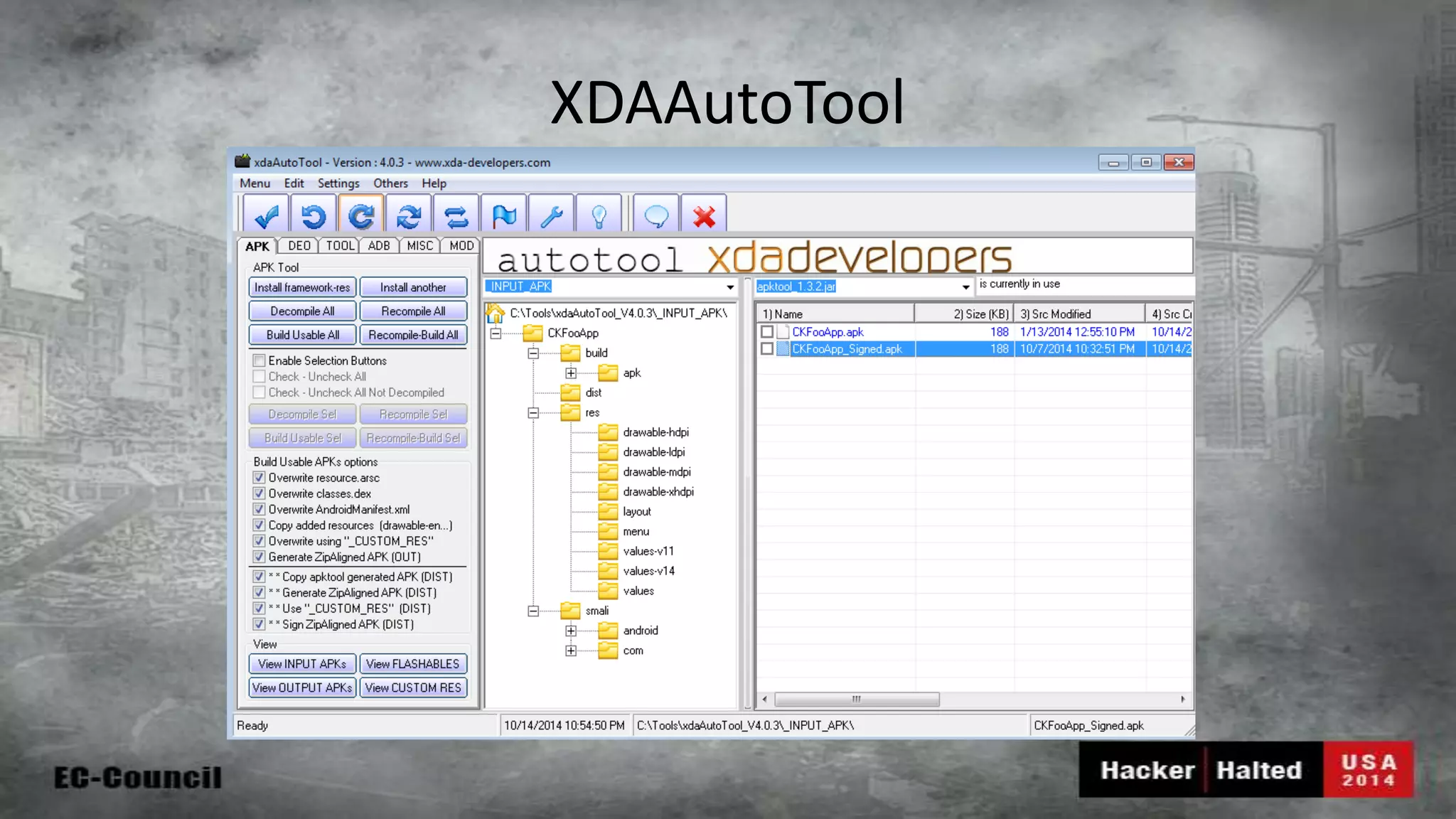Click the Build Usable All button
The height and width of the screenshot is (819, 1456).
click(302, 335)
